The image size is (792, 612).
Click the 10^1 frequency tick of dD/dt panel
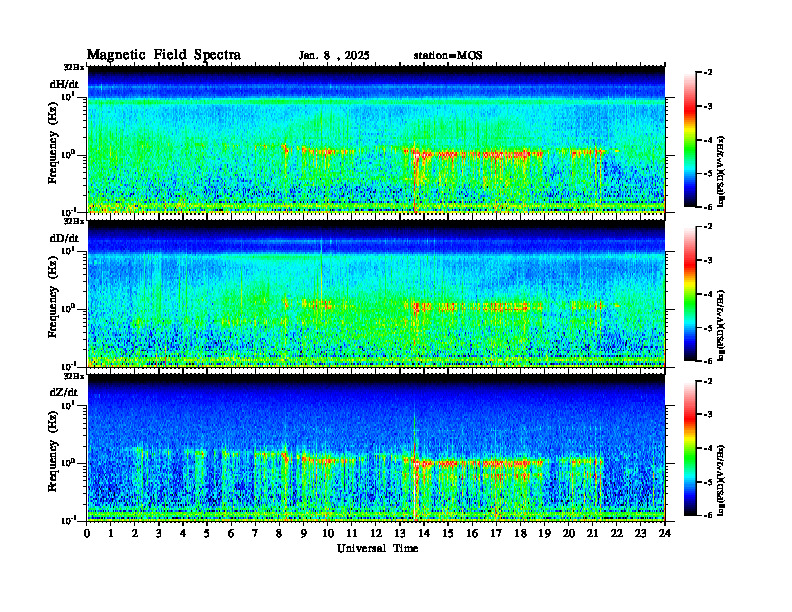[x=68, y=250]
